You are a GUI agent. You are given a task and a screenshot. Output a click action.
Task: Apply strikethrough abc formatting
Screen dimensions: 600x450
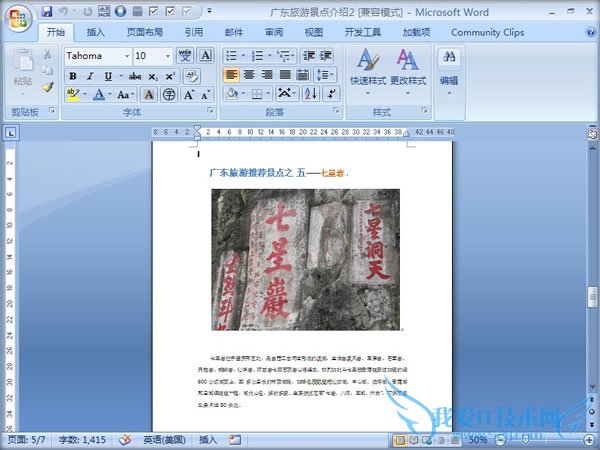coord(135,76)
